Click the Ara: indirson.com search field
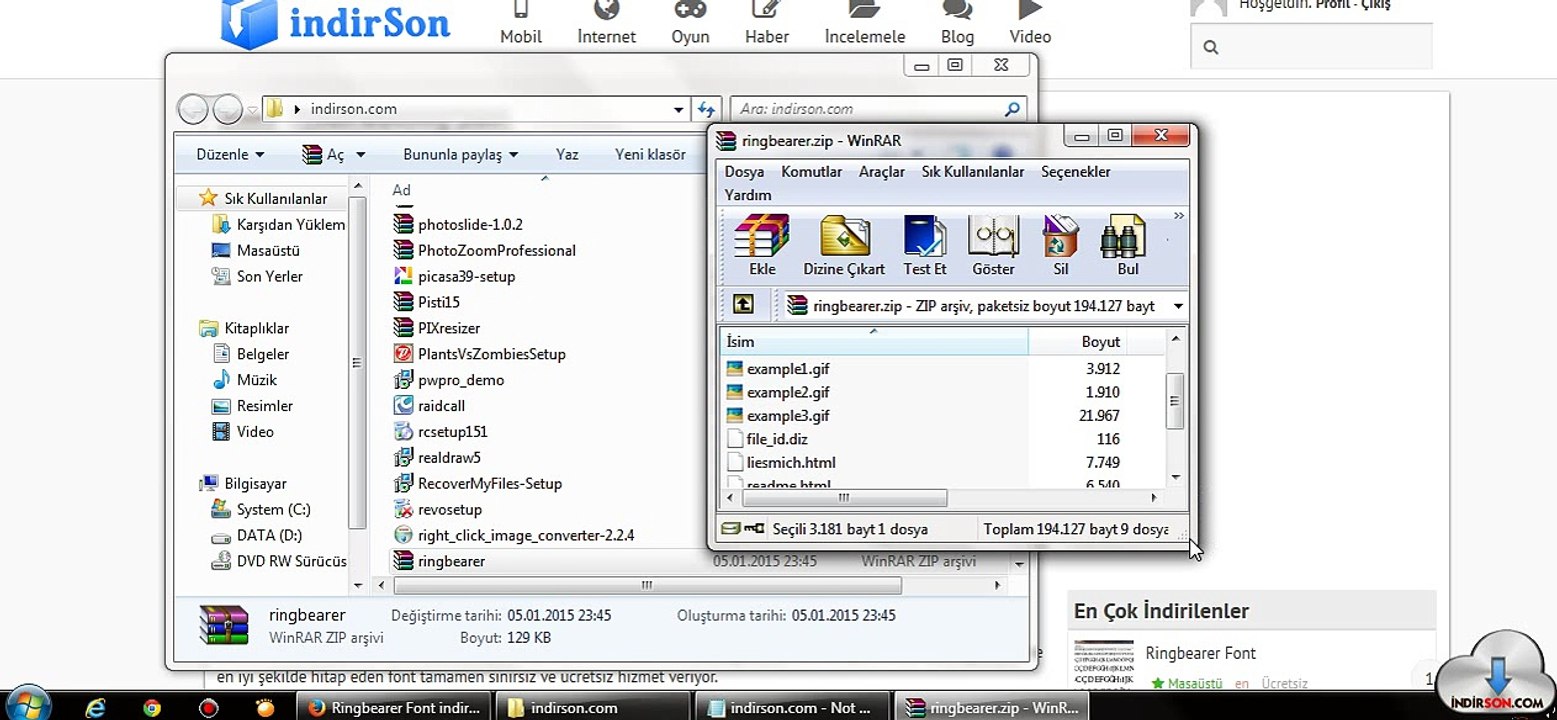Image resolution: width=1557 pixels, height=720 pixels. click(x=880, y=109)
